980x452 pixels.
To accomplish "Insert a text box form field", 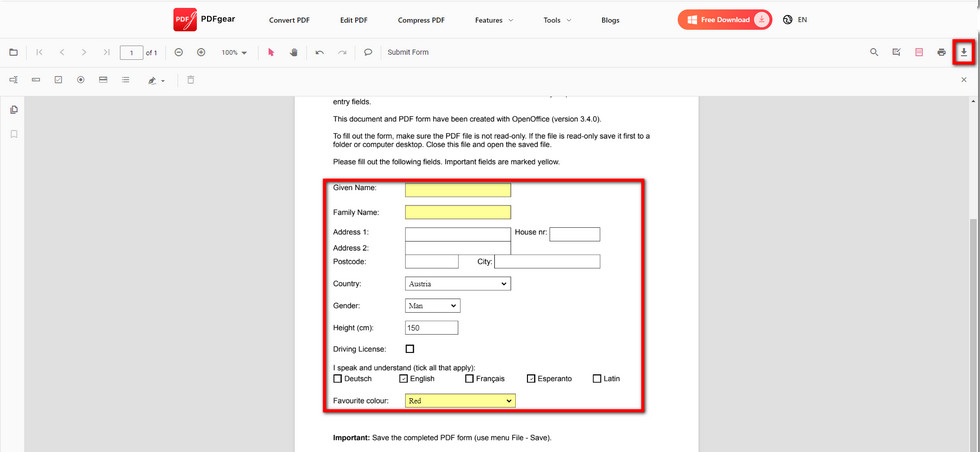I will tap(13, 80).
